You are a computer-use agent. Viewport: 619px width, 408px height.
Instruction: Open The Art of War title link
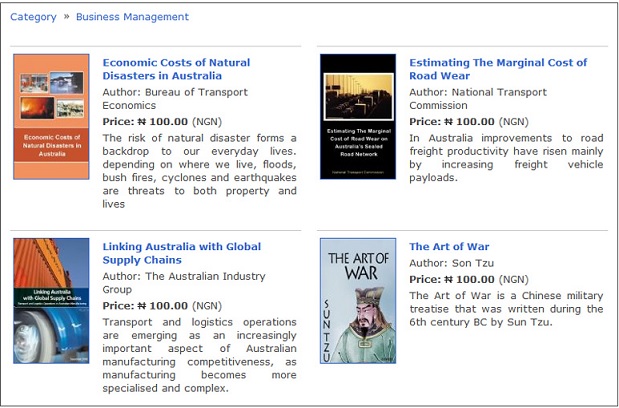point(449,247)
